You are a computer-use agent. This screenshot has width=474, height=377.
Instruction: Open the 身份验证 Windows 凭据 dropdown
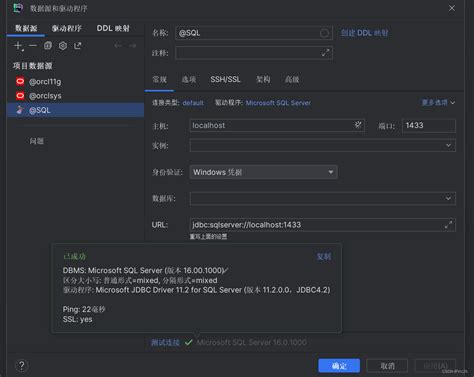coord(263,172)
